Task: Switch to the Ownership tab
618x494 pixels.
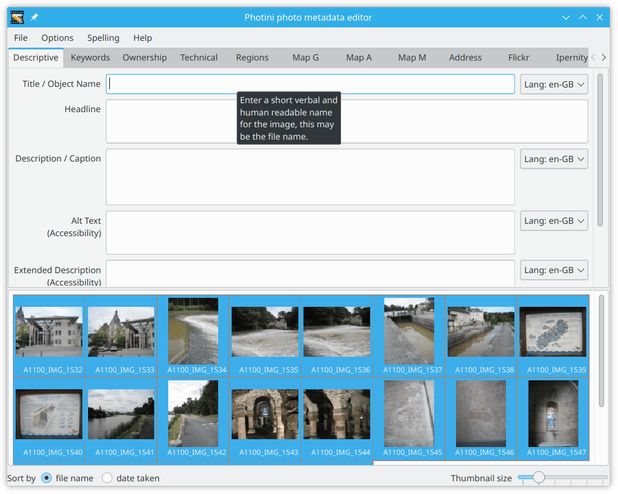Action: pos(144,58)
